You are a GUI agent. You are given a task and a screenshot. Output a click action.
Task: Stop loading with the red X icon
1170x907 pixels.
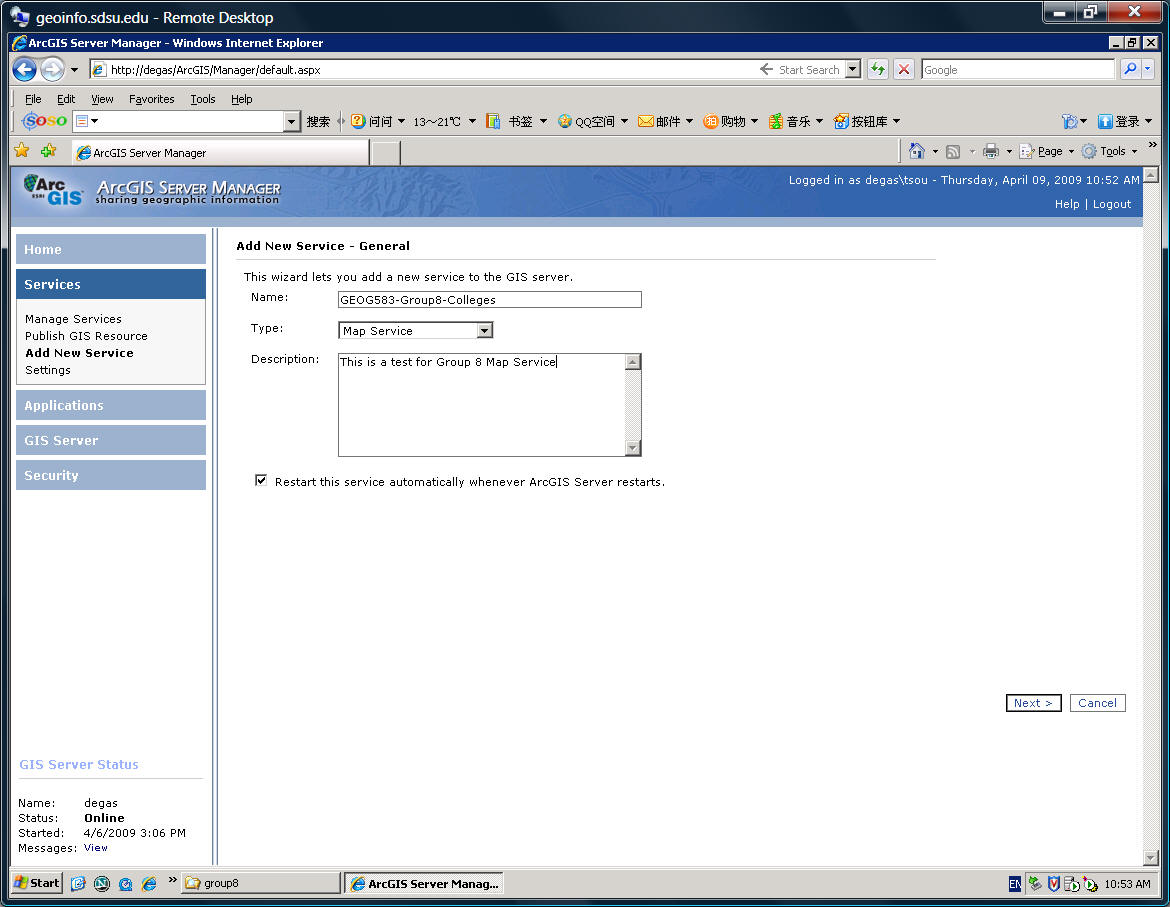[904, 69]
